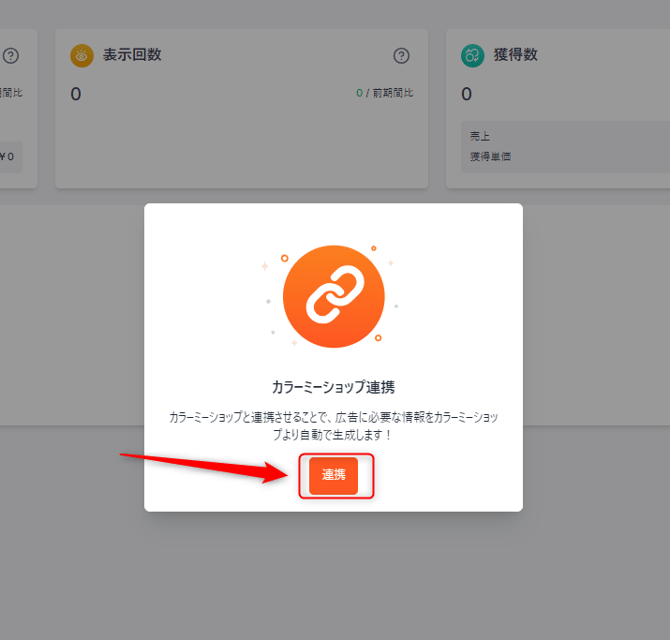
Task: Click the large orange chain-link icon
Action: coord(333,296)
